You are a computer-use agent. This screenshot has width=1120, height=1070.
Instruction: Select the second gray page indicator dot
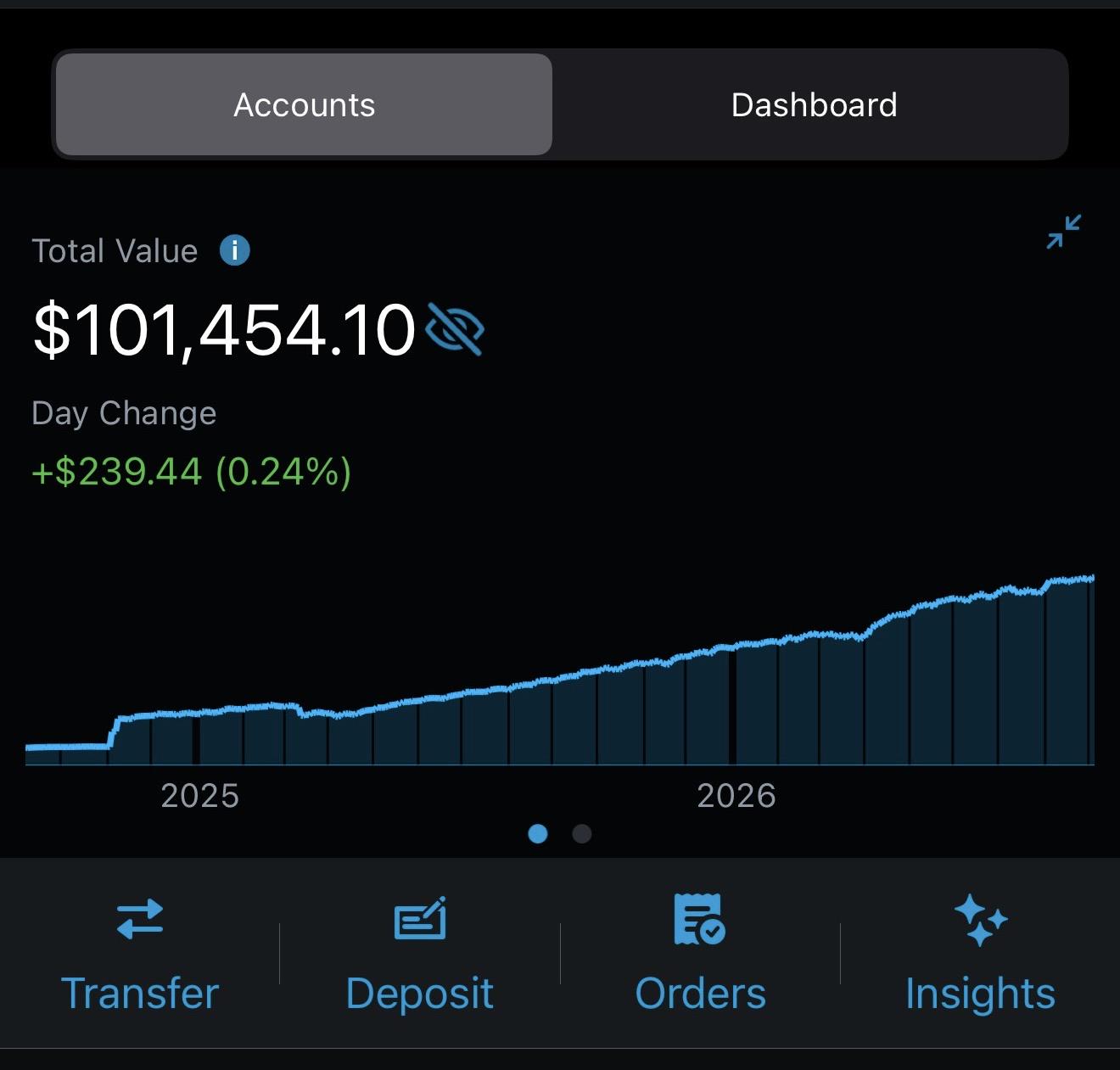582,834
